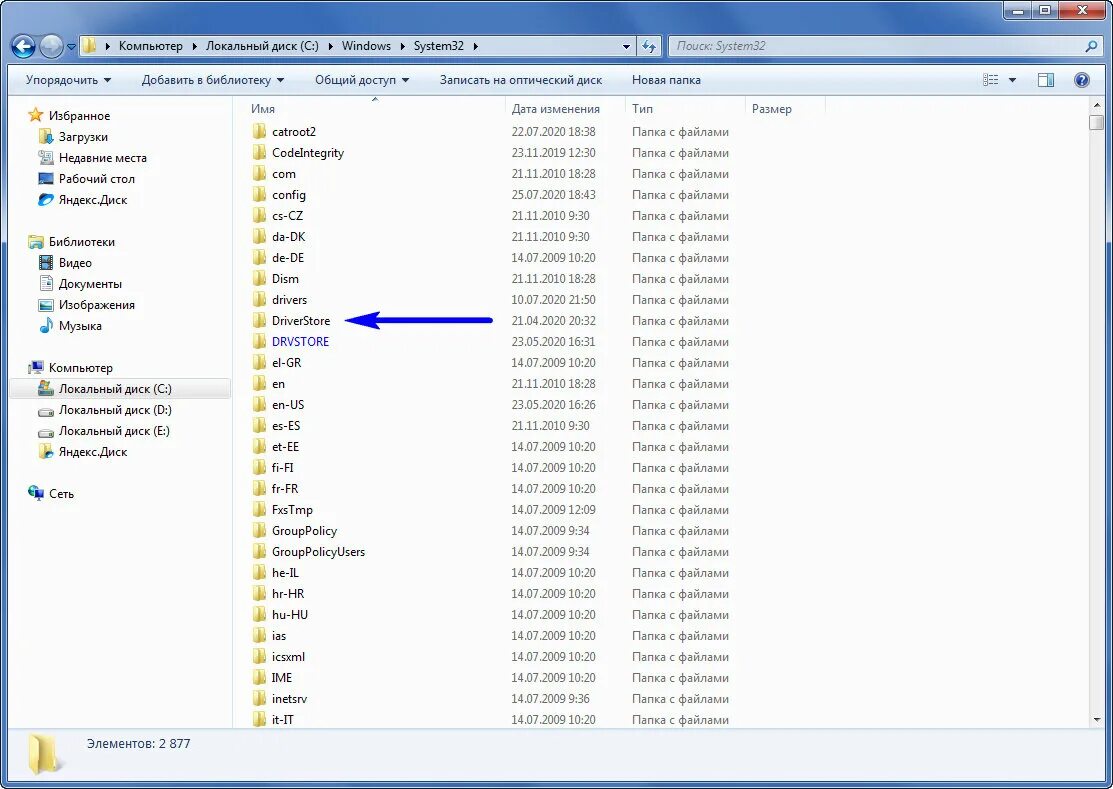Click the Локальный диск (D:) drive icon

pyautogui.click(x=46, y=410)
